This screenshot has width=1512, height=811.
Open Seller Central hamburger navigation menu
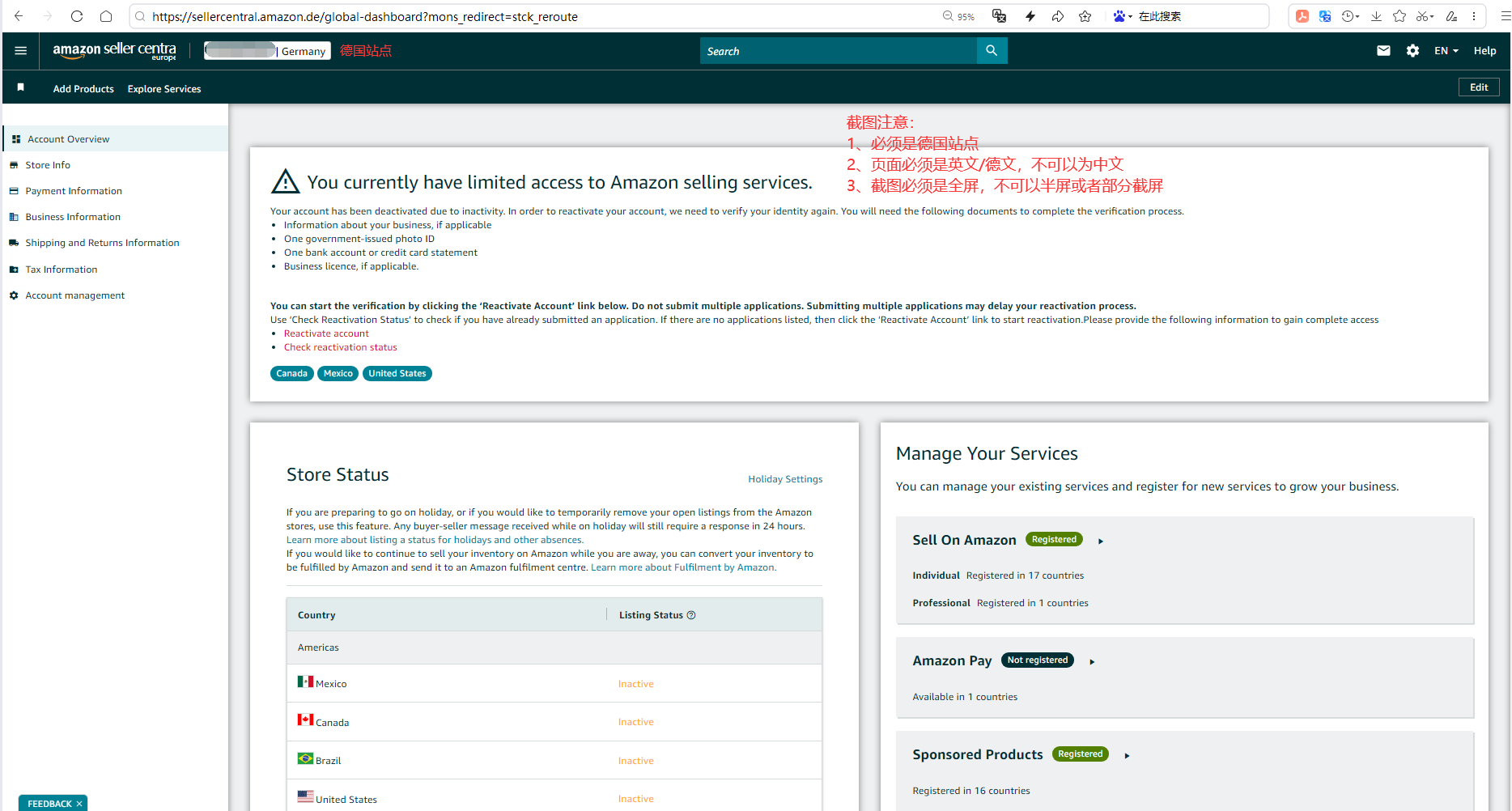(x=21, y=51)
